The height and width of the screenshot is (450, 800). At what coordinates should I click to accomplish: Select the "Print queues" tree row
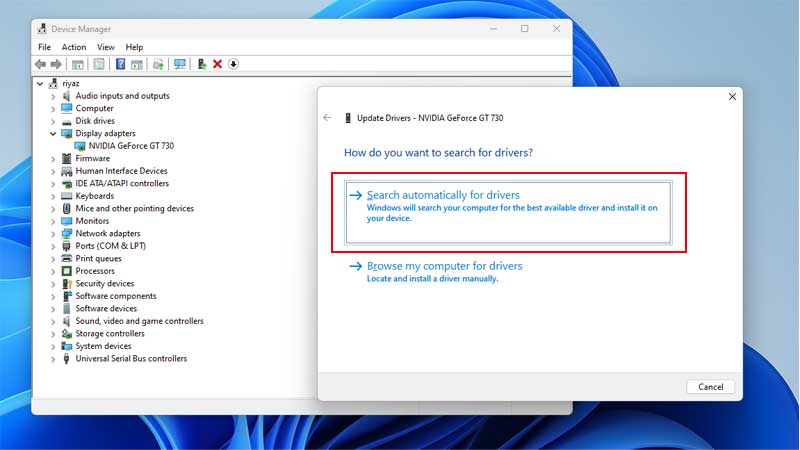tap(98, 259)
